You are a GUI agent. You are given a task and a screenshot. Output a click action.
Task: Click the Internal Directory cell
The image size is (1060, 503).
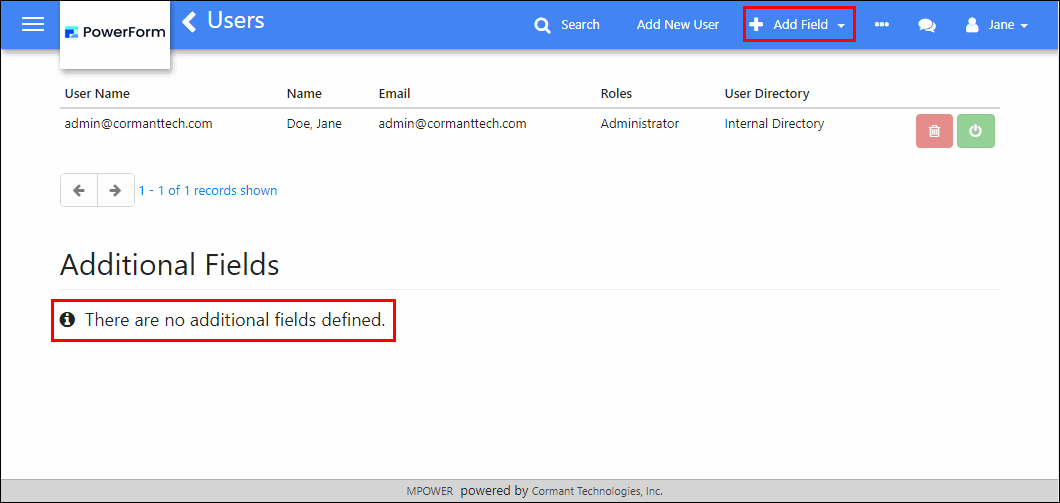tap(774, 124)
